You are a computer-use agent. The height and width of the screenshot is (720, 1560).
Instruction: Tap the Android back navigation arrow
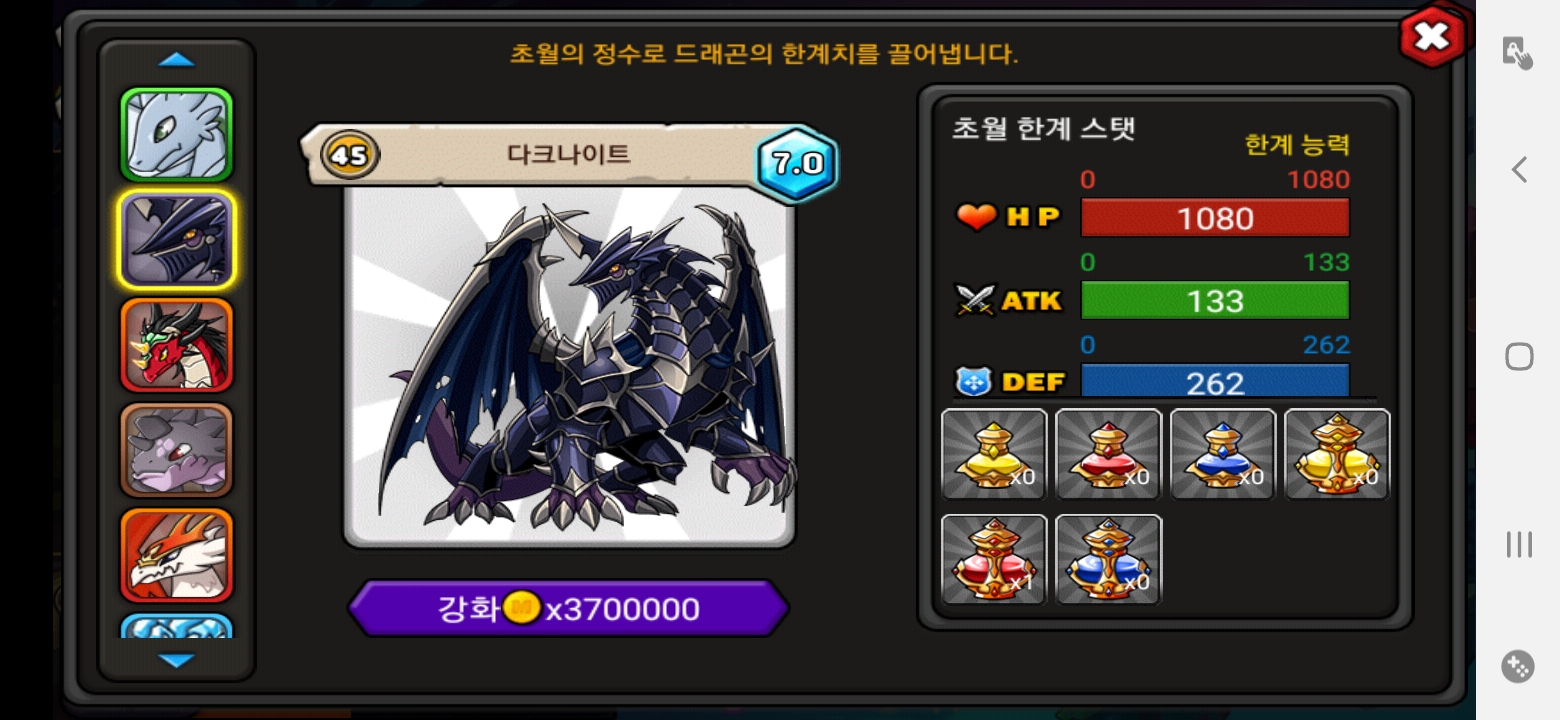(1519, 170)
